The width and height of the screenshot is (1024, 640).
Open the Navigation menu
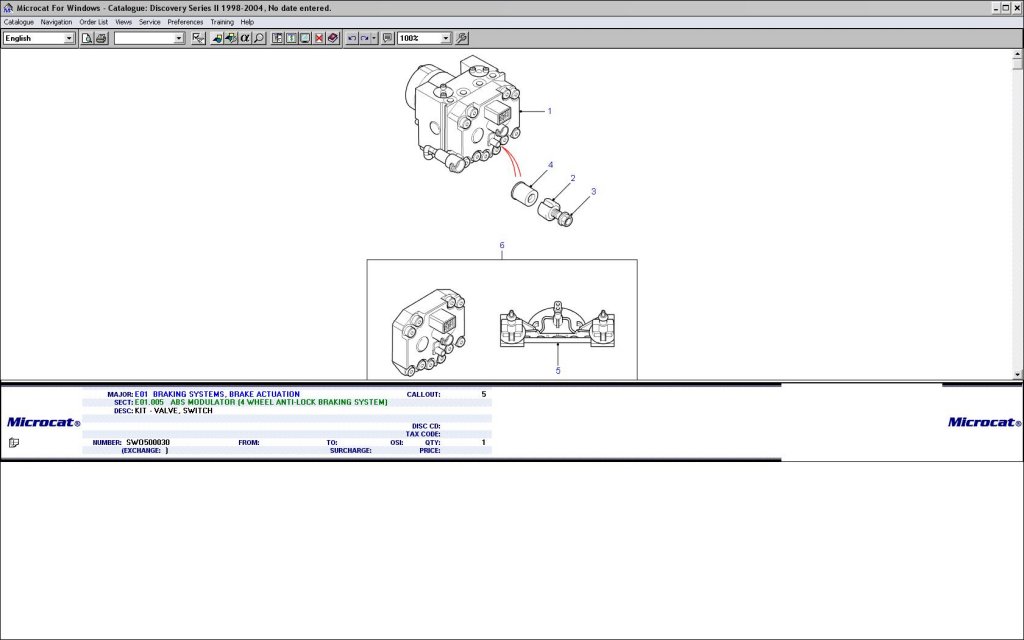point(56,22)
